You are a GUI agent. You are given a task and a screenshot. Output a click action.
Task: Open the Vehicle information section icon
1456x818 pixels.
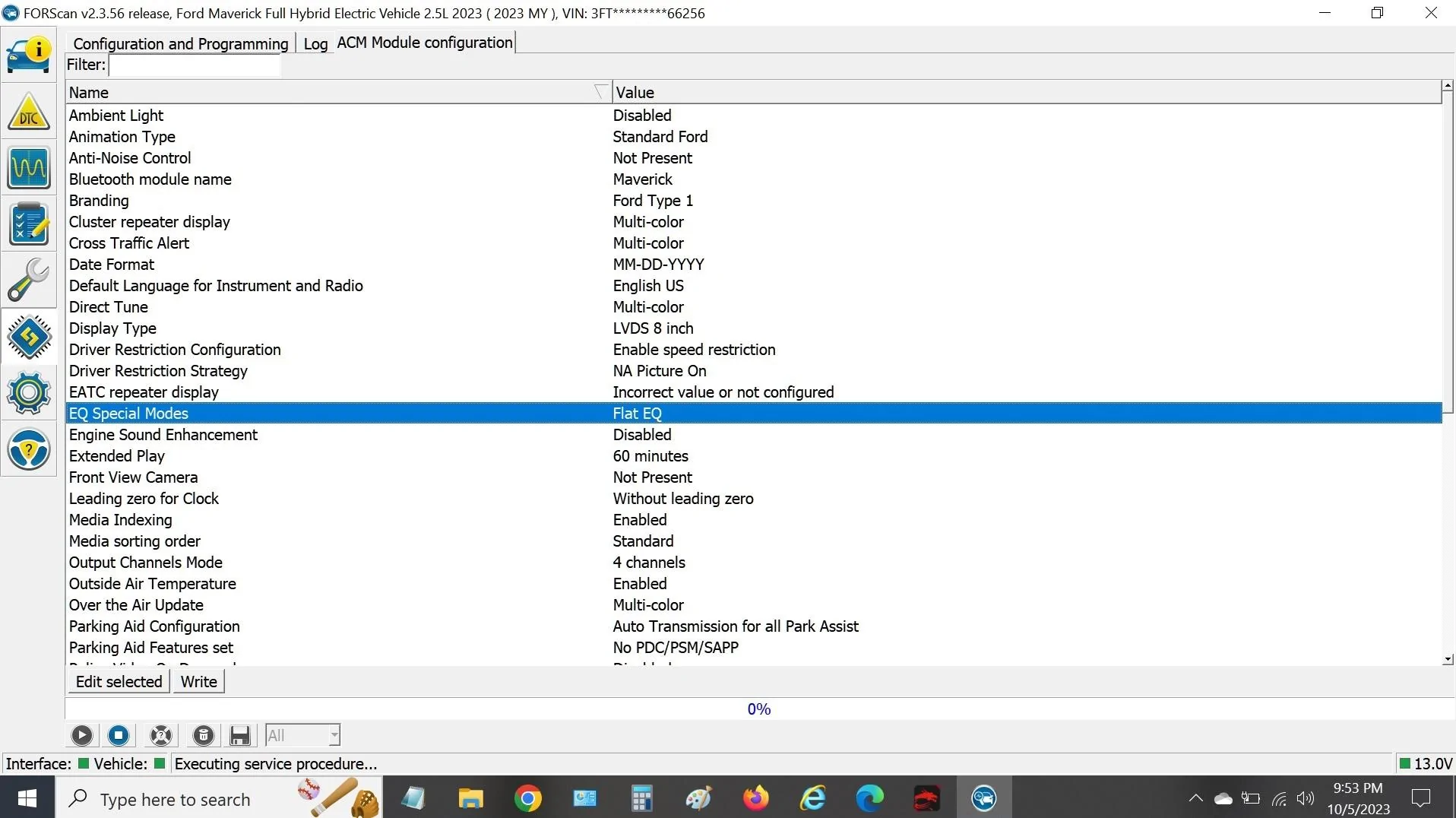pyautogui.click(x=29, y=54)
